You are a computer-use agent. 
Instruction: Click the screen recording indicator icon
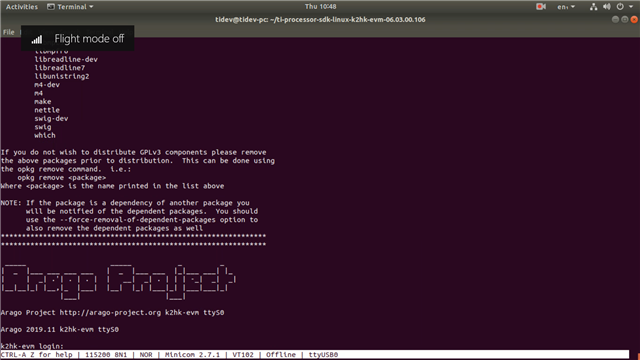[x=541, y=7]
